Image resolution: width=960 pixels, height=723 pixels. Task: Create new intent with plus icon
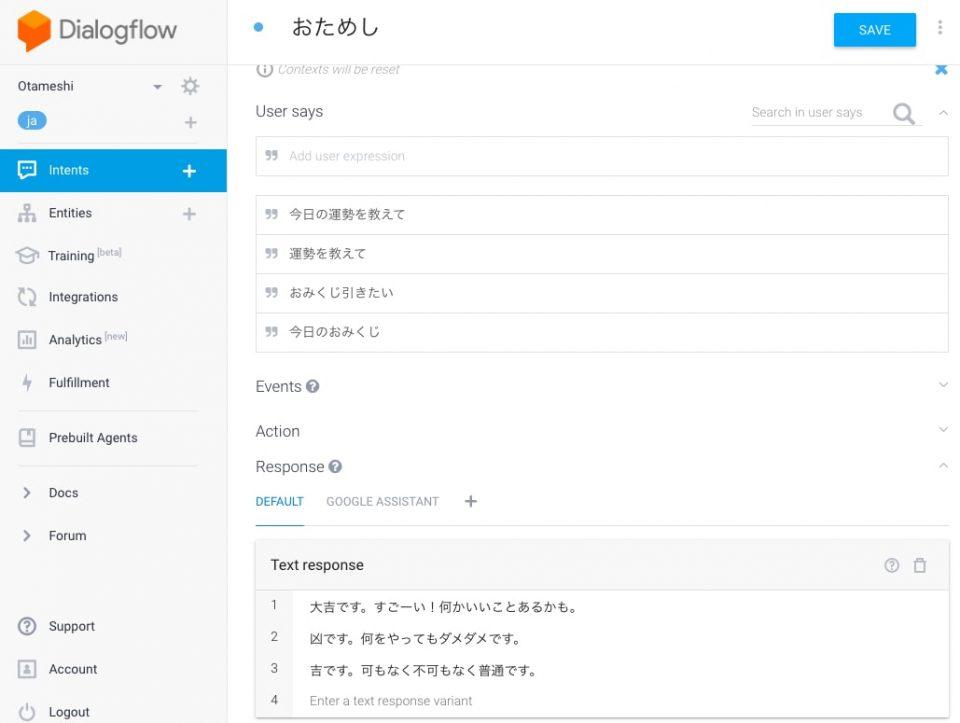click(189, 171)
